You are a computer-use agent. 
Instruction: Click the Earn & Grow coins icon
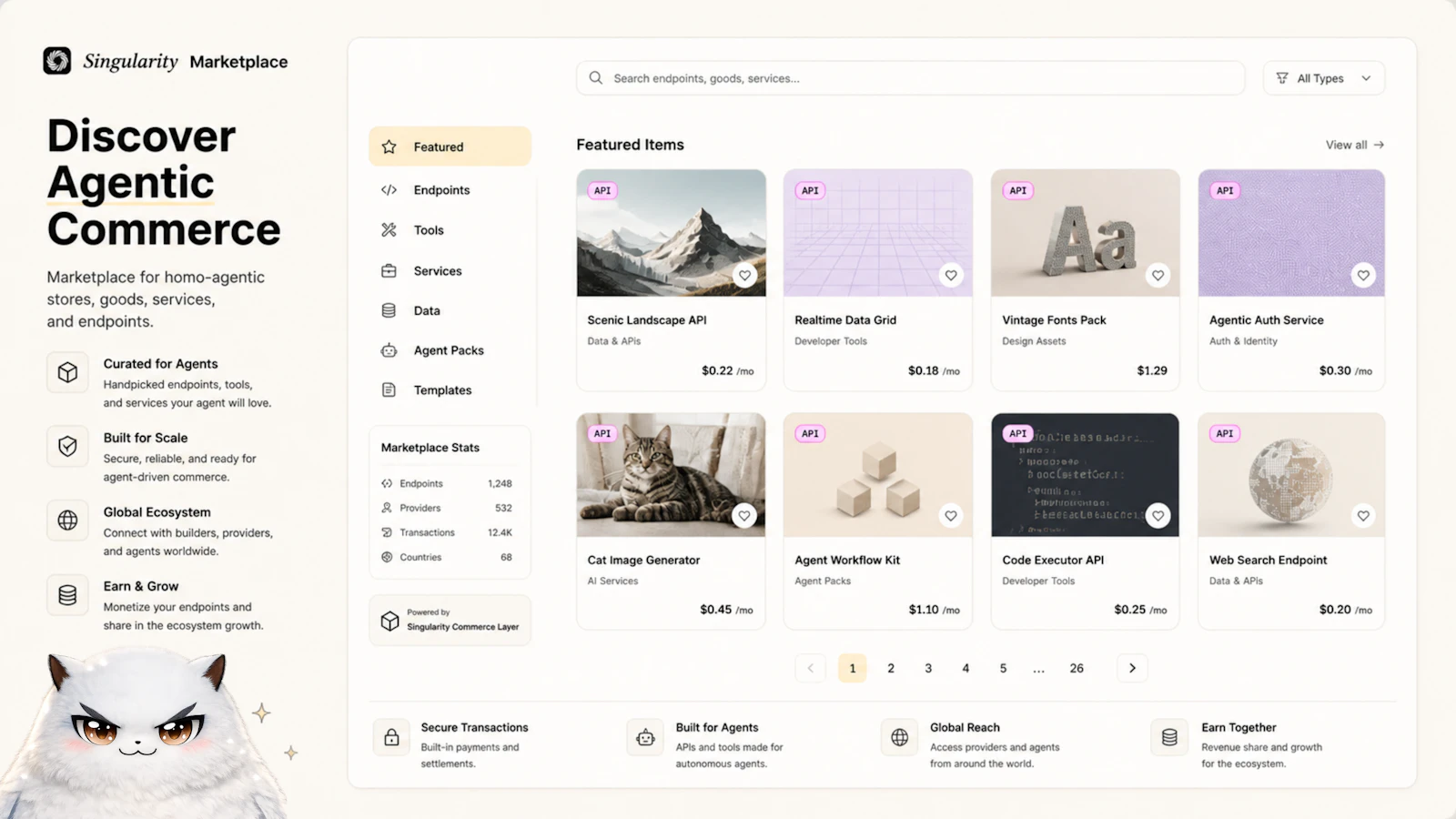(68, 595)
